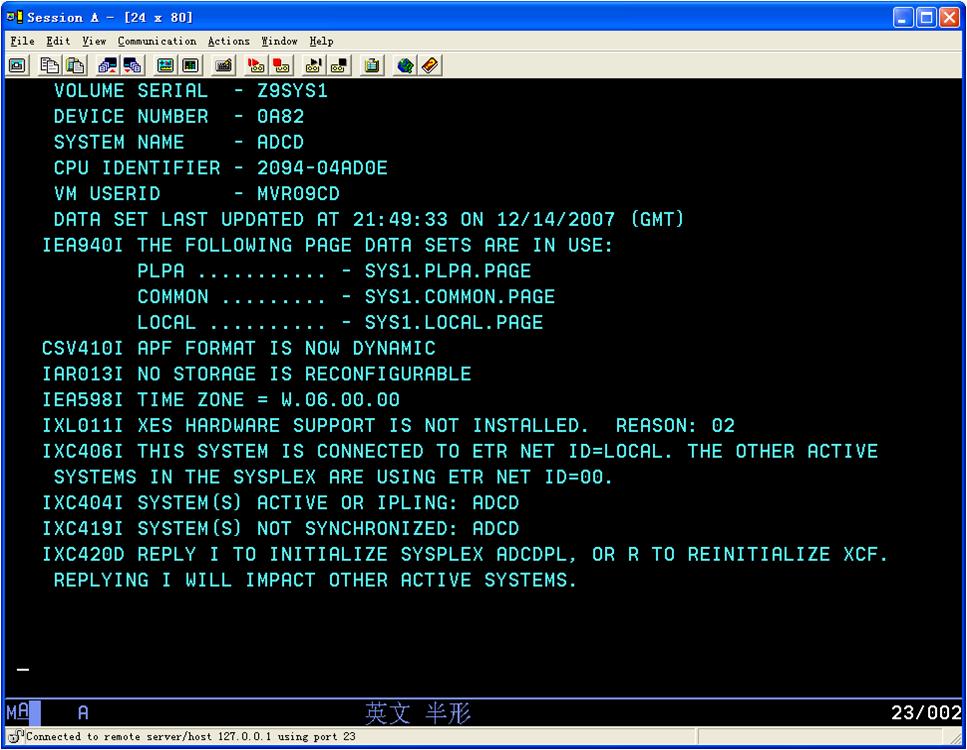The width and height of the screenshot is (967, 750).
Task: Start recording a macro with the red play icon
Action: point(255,65)
